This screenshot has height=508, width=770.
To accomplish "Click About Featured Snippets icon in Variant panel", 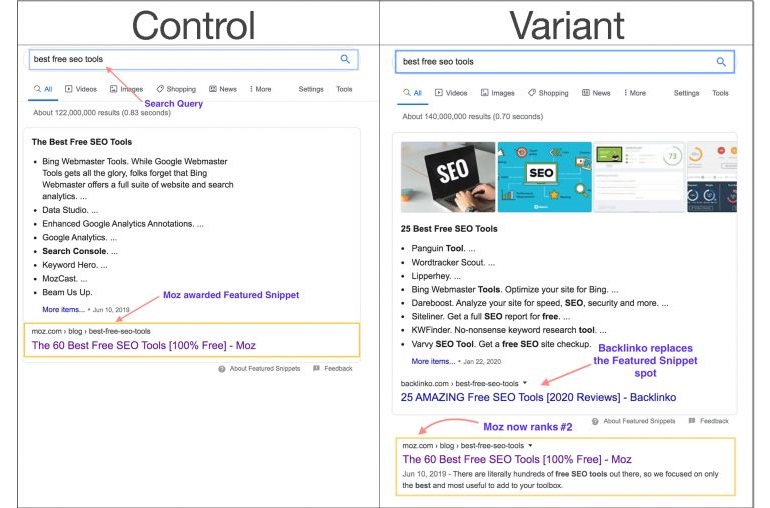I will coord(597,421).
